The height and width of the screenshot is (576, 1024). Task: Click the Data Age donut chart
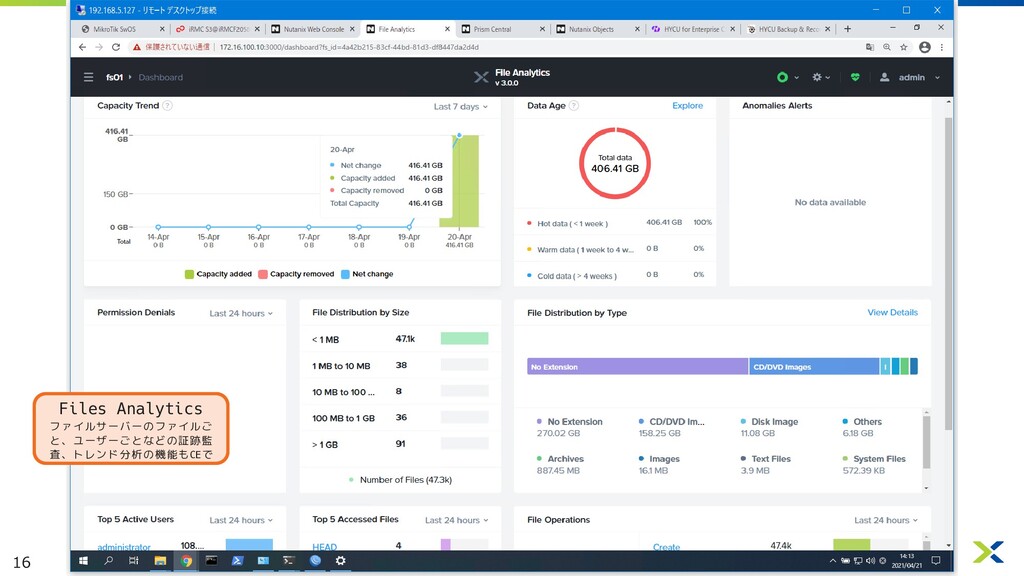(615, 163)
